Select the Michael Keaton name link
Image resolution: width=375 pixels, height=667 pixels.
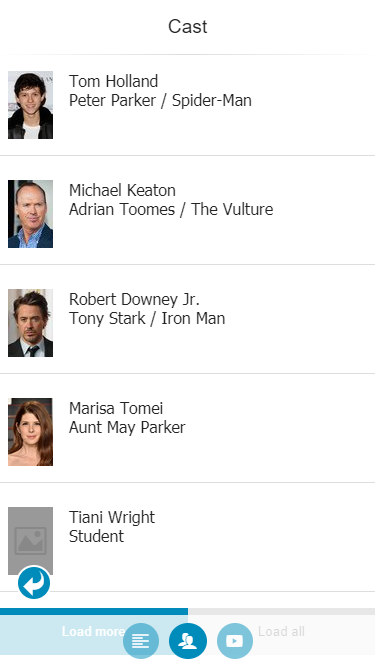(x=122, y=190)
